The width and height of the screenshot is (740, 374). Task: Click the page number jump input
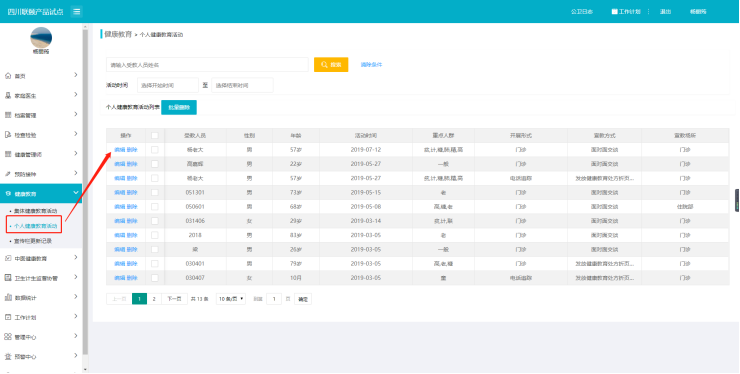[x=274, y=299]
